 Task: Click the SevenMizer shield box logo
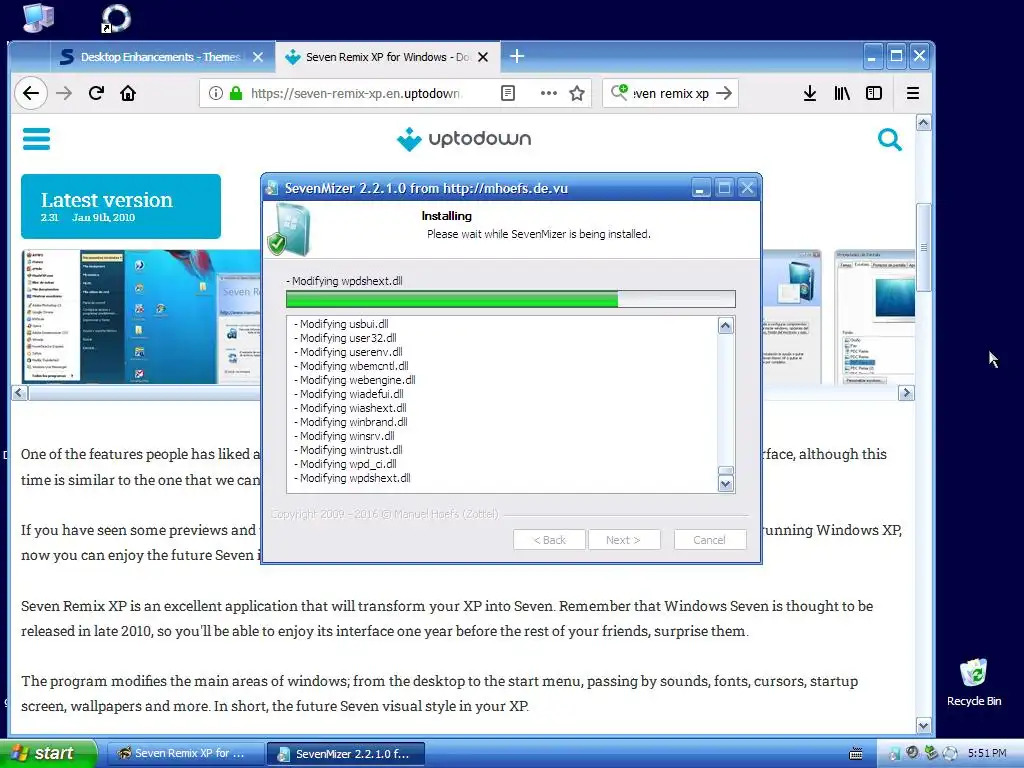pos(289,229)
